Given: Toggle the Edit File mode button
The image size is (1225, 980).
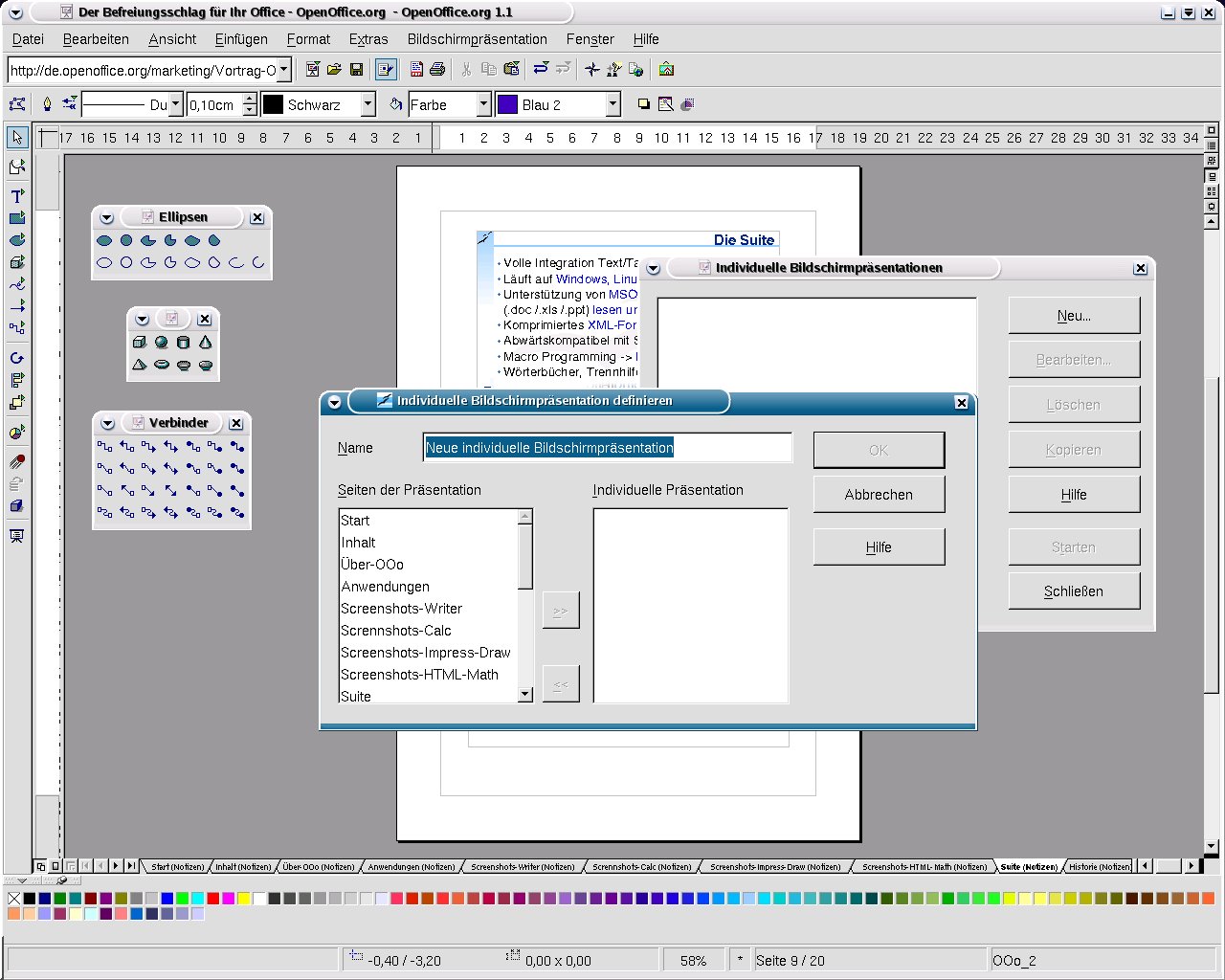Looking at the screenshot, I should [x=386, y=70].
